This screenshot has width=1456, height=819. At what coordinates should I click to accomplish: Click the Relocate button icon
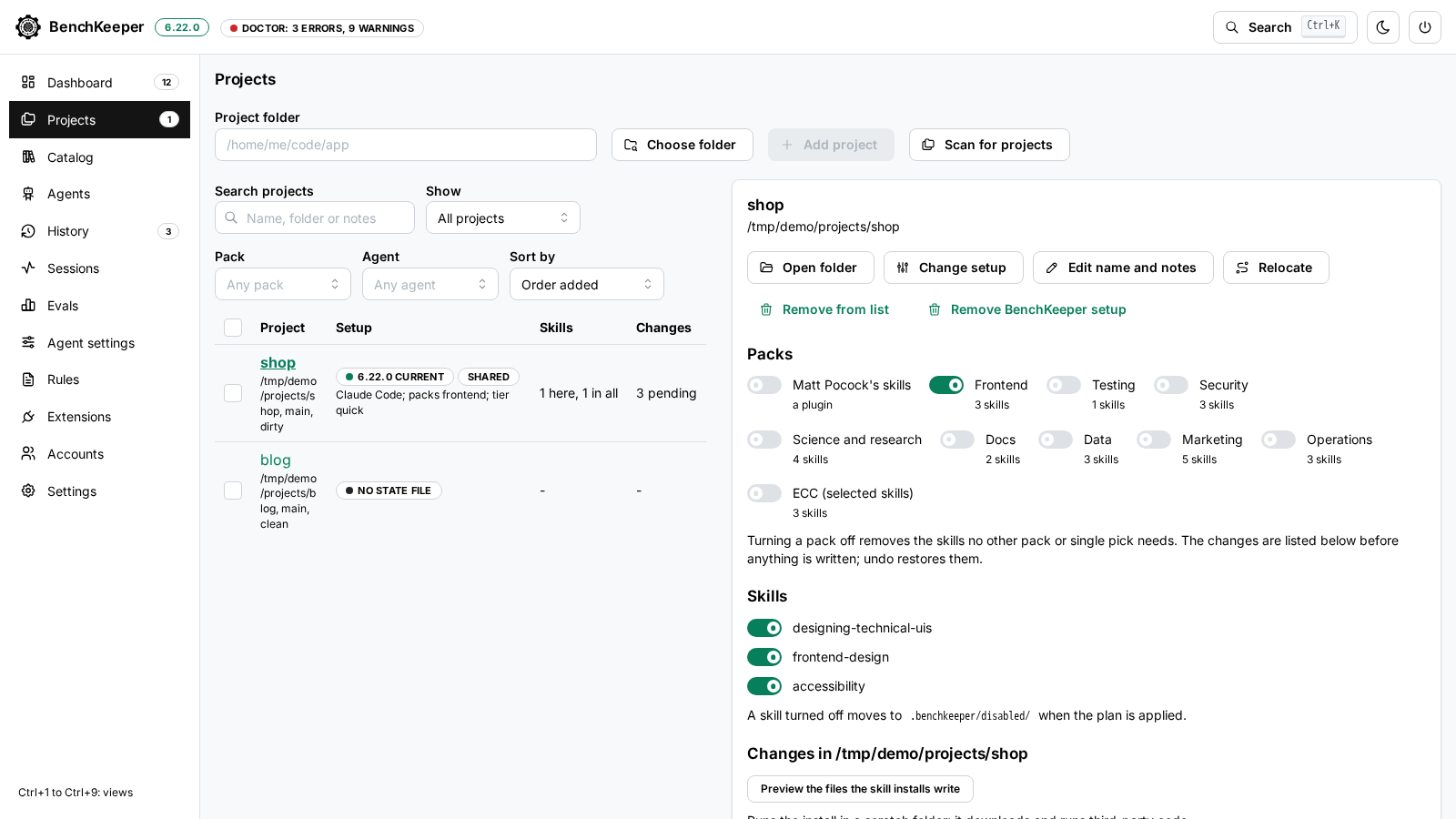[1242, 268]
